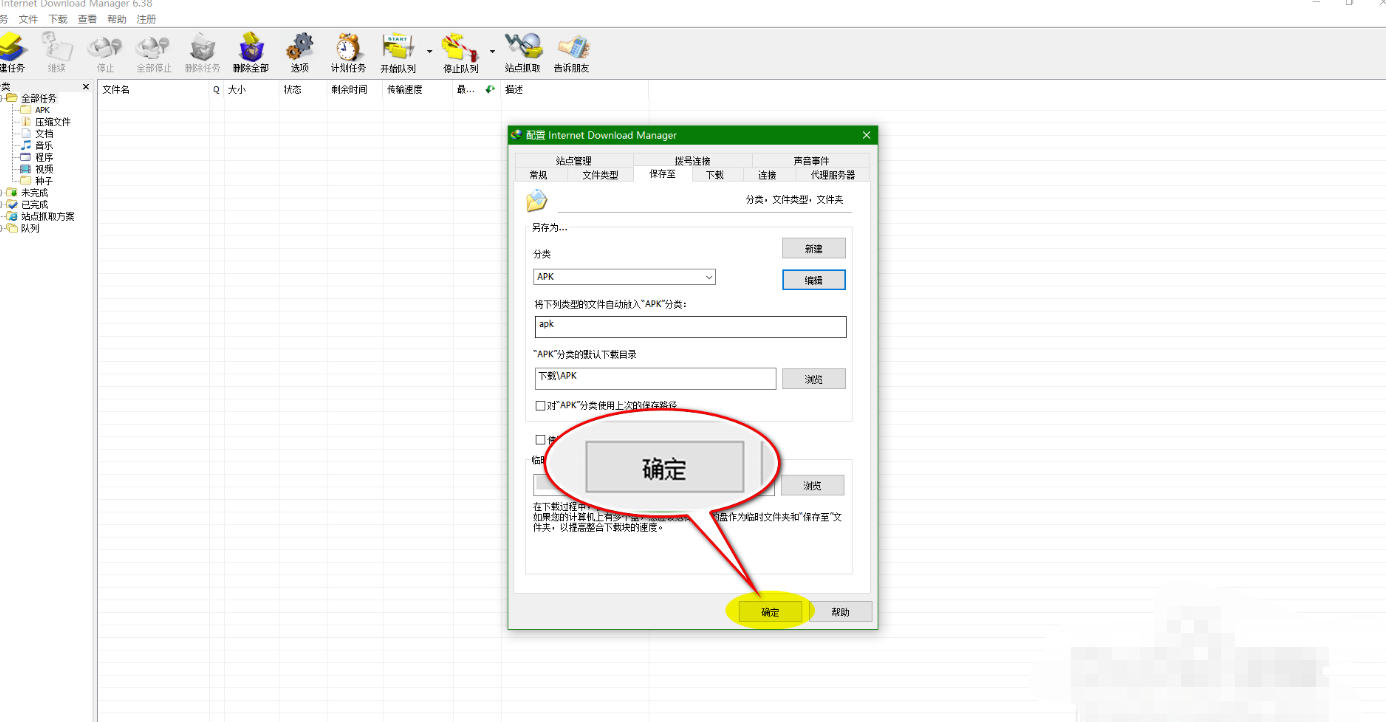1386x722 pixels.
Task: Click the music note icon beside 音乐
Action: point(26,145)
